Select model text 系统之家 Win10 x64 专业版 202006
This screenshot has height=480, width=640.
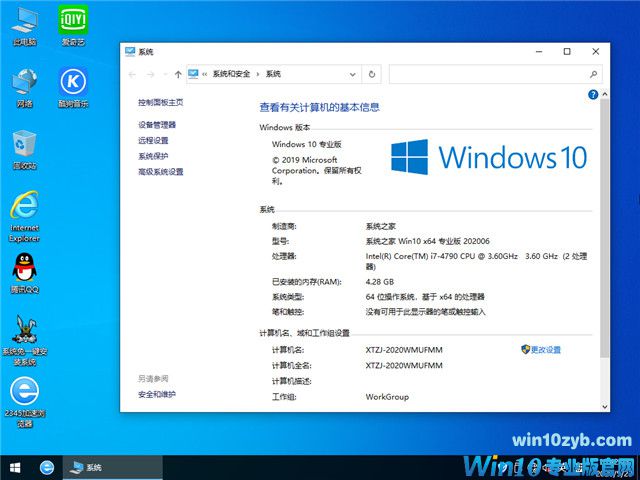pyautogui.click(x=427, y=241)
